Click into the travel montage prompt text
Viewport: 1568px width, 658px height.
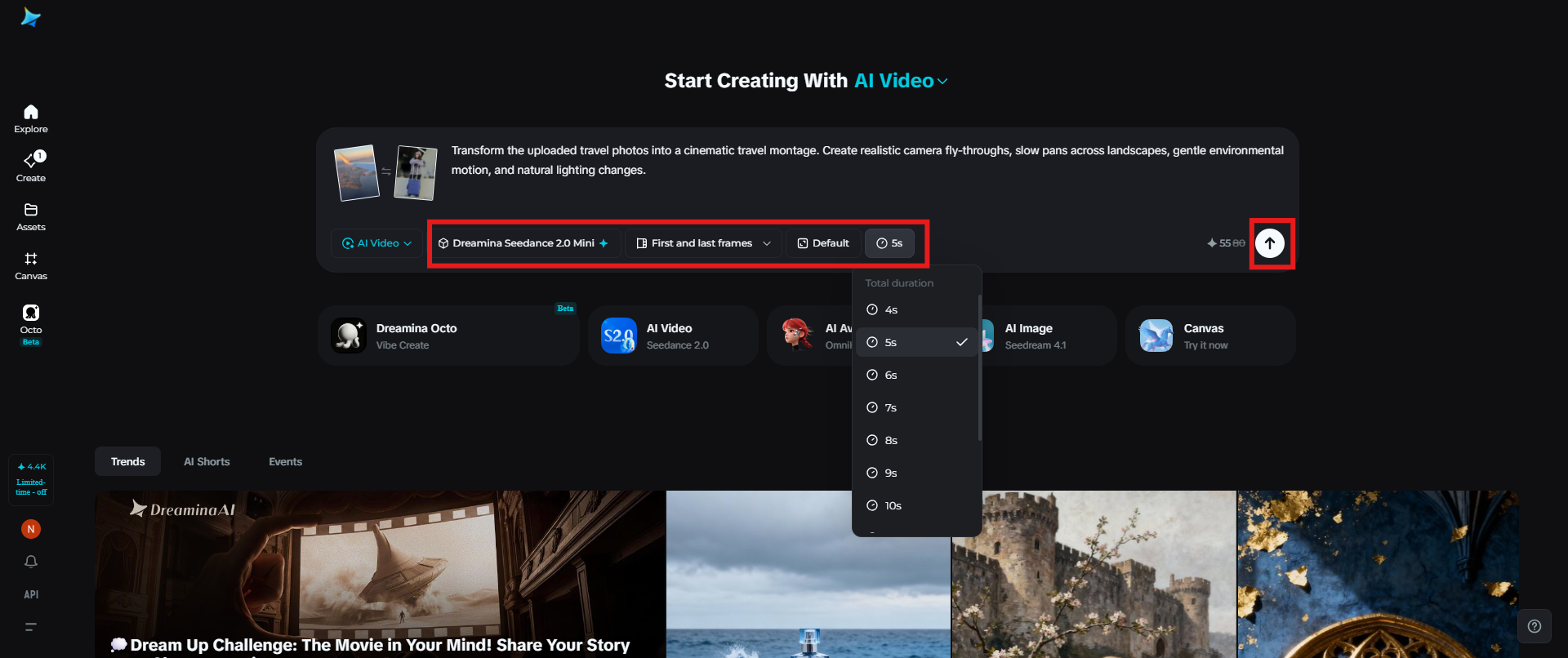pos(867,160)
